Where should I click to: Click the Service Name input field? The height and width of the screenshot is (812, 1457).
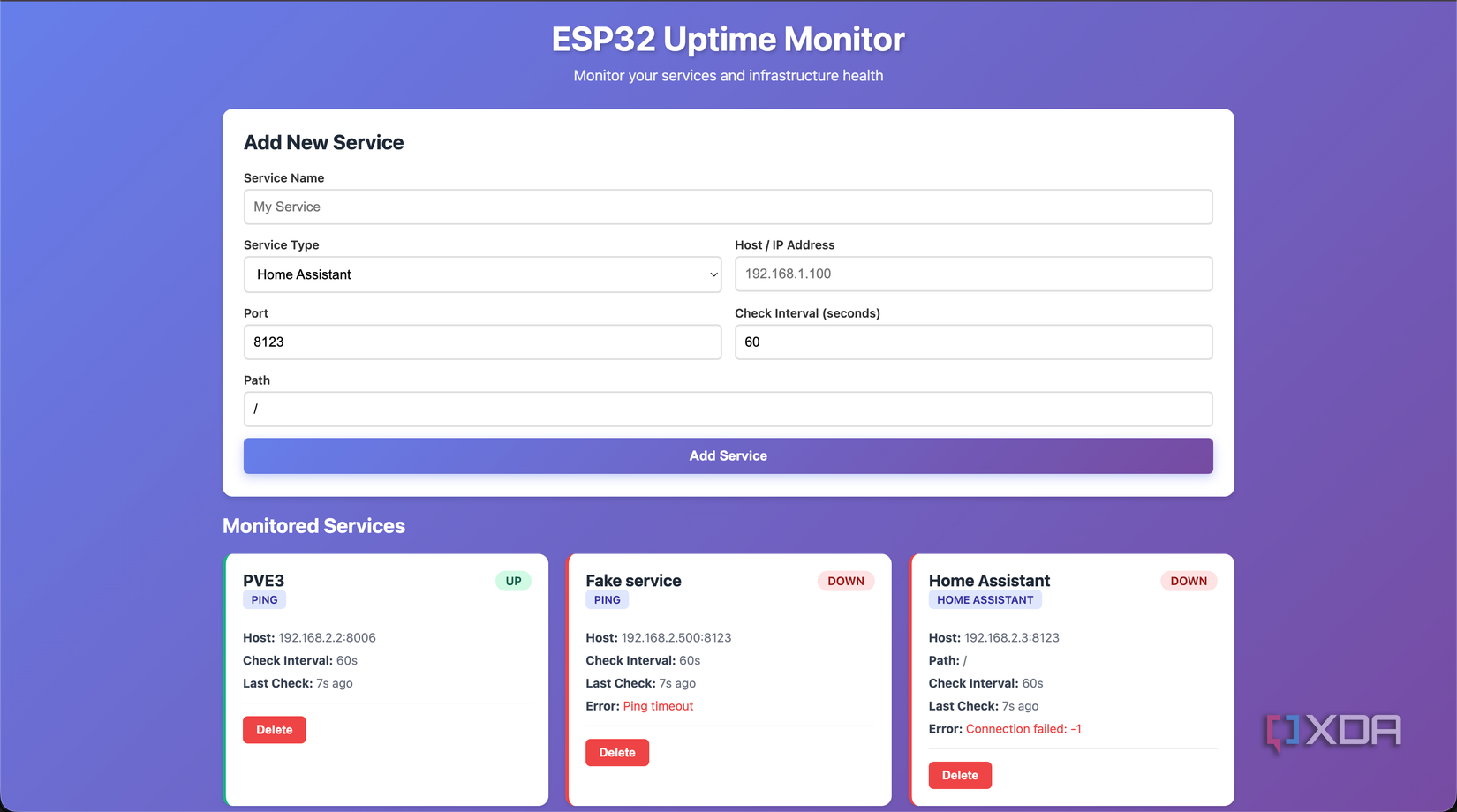click(728, 207)
